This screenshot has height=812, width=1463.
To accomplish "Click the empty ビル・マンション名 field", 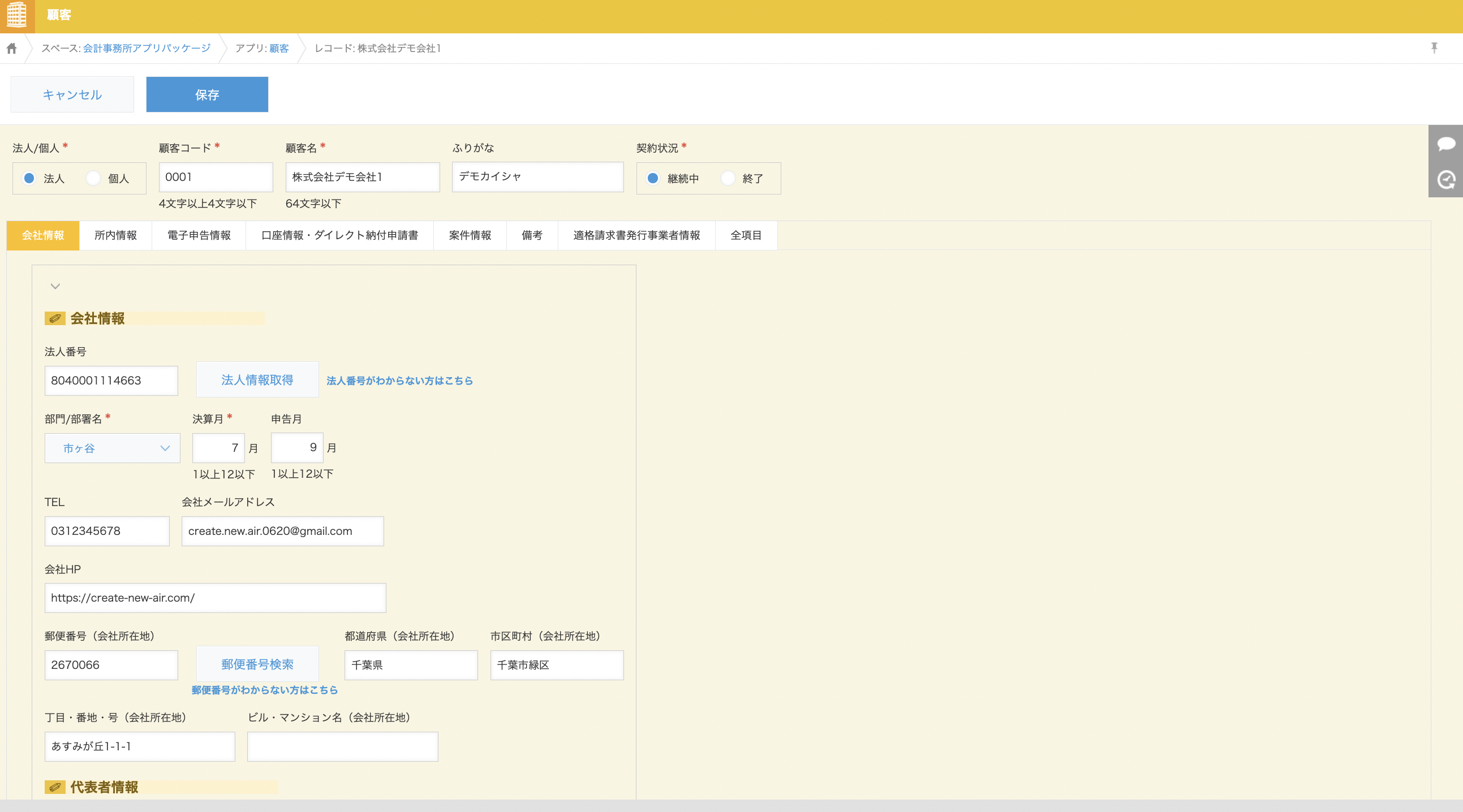I will [342, 746].
